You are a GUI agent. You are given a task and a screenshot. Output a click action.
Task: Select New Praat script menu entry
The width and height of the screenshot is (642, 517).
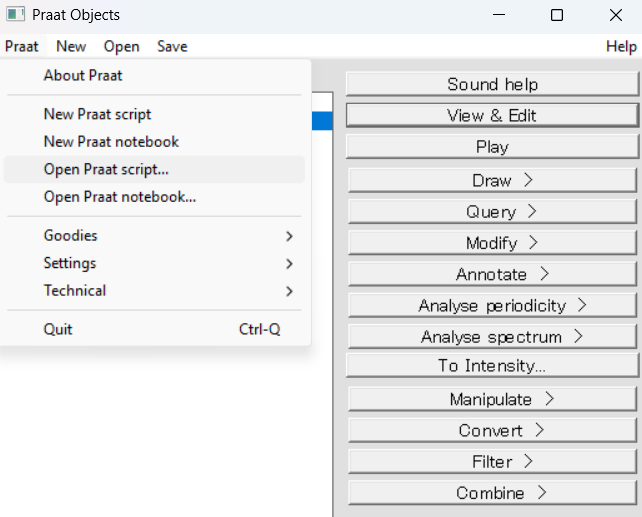click(154, 114)
